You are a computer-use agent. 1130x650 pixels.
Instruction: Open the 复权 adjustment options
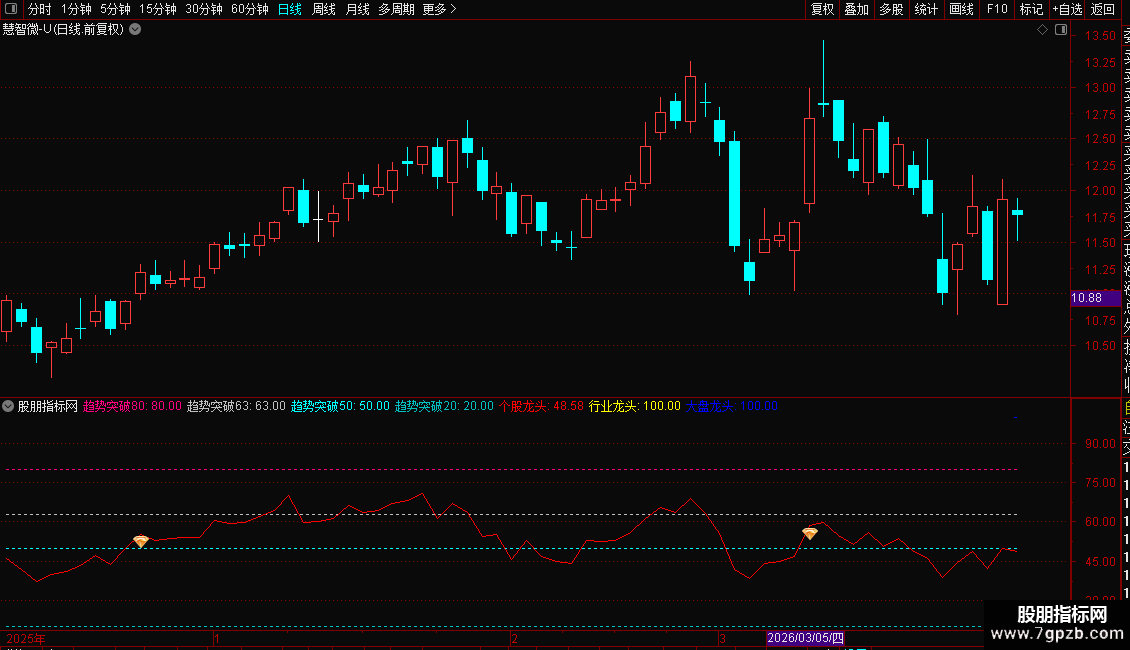tap(822, 9)
